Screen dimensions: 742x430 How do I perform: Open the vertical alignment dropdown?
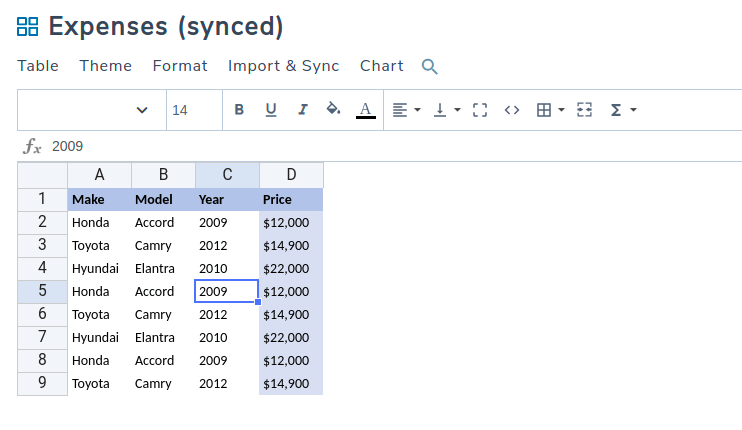tap(447, 110)
